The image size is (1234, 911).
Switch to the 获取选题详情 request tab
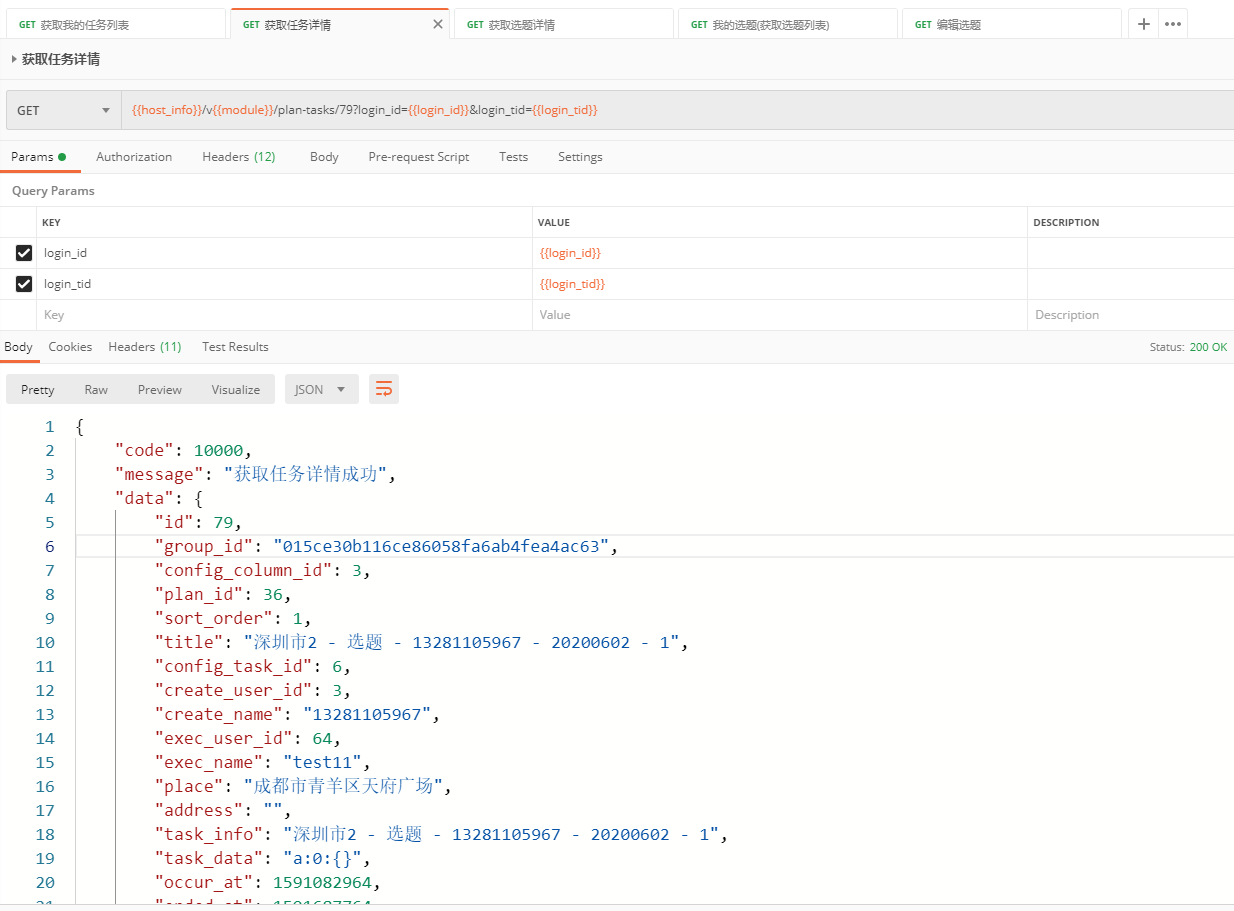tap(563, 24)
